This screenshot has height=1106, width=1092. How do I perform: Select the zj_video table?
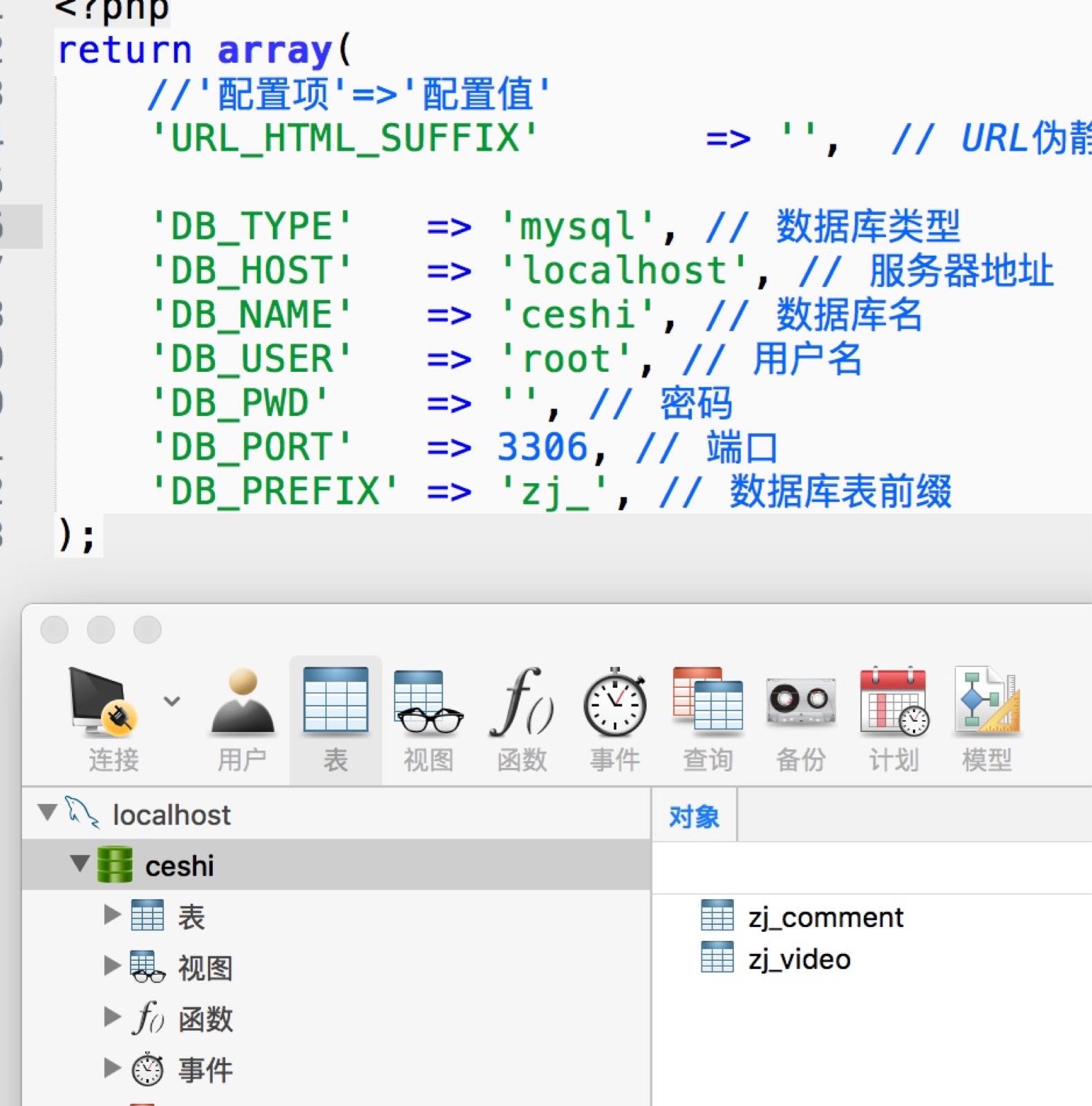pyautogui.click(x=799, y=959)
